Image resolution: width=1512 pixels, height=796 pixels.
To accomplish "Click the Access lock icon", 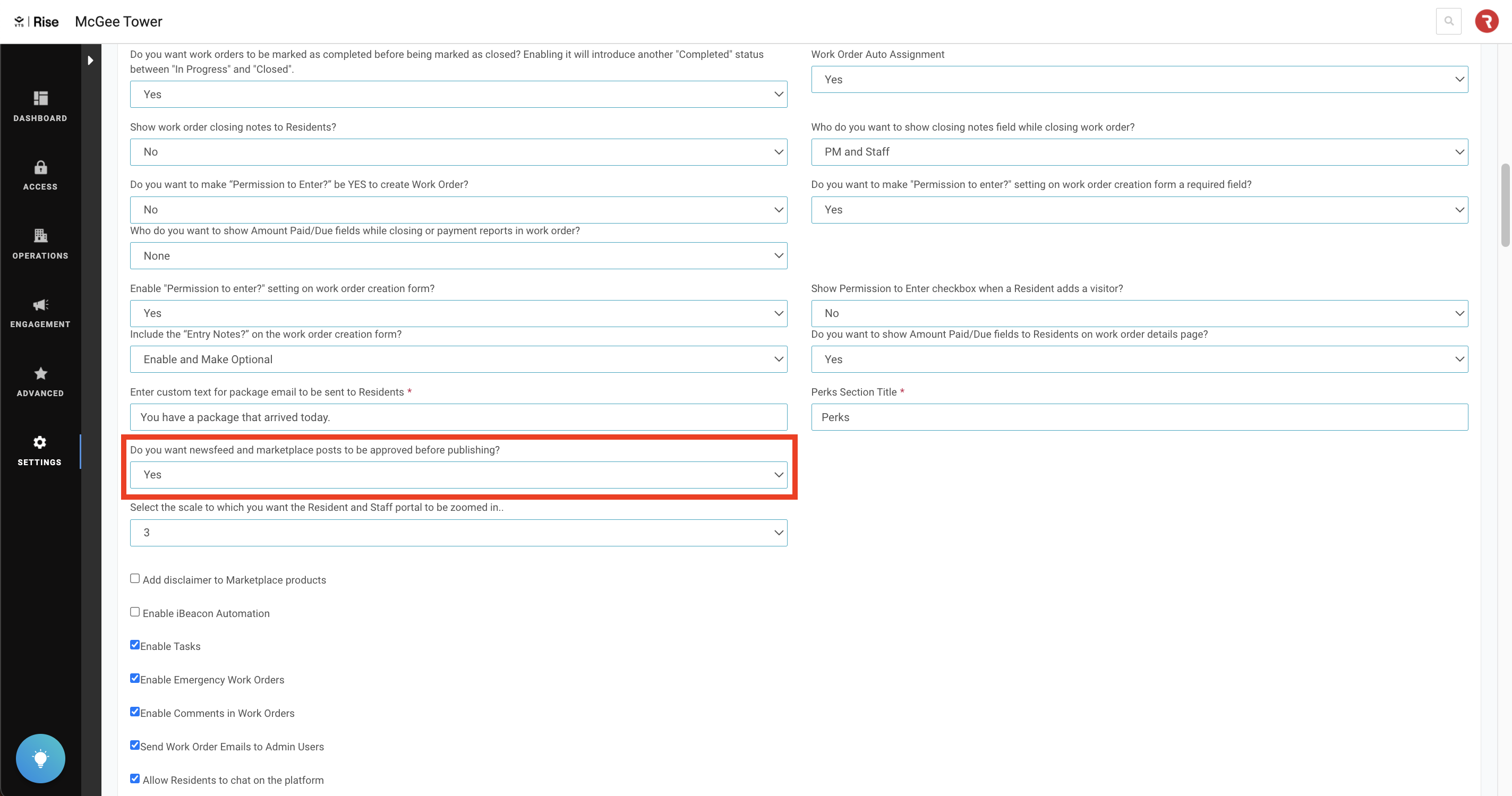I will [40, 167].
